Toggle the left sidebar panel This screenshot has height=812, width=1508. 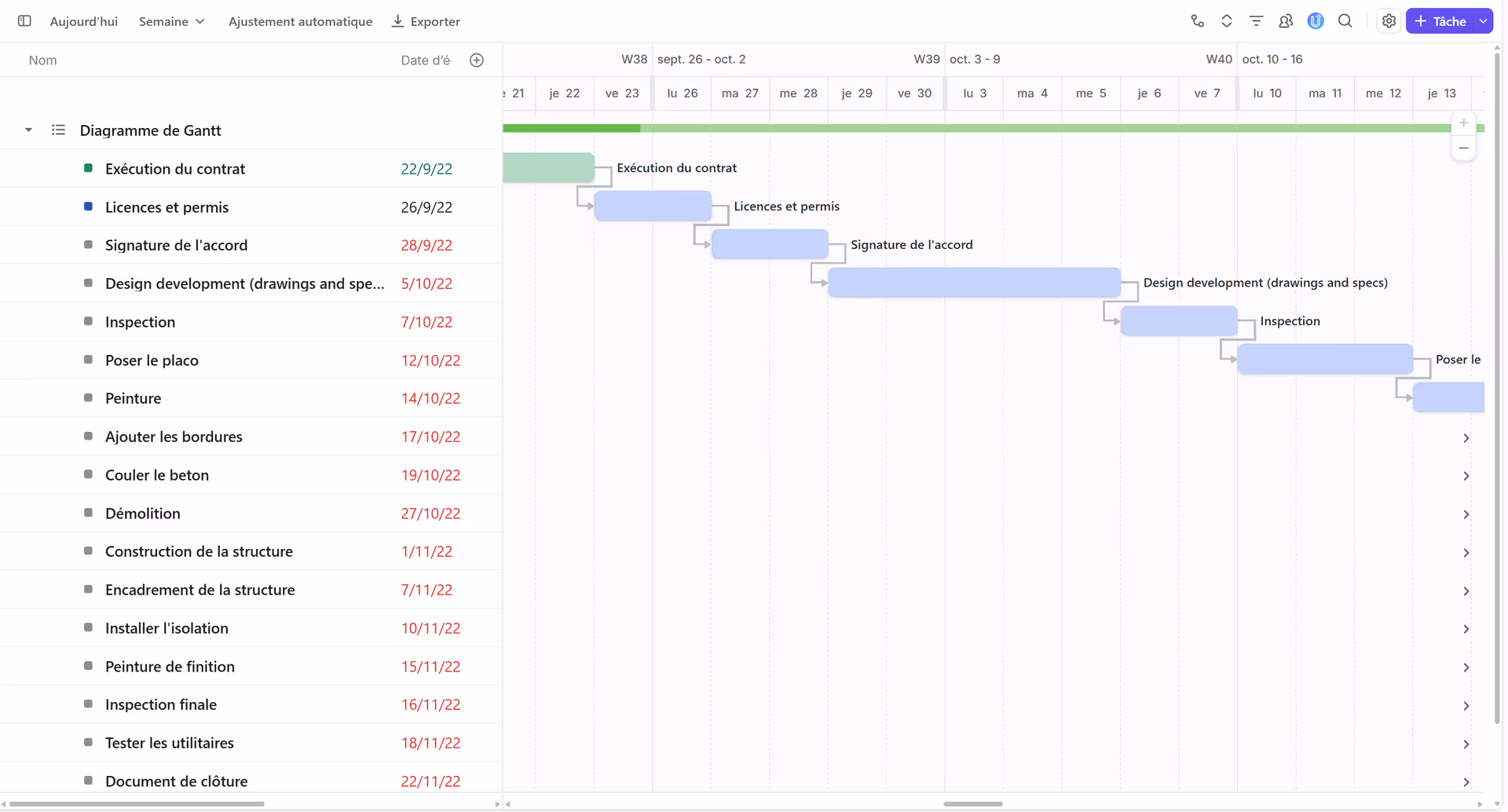(x=24, y=21)
